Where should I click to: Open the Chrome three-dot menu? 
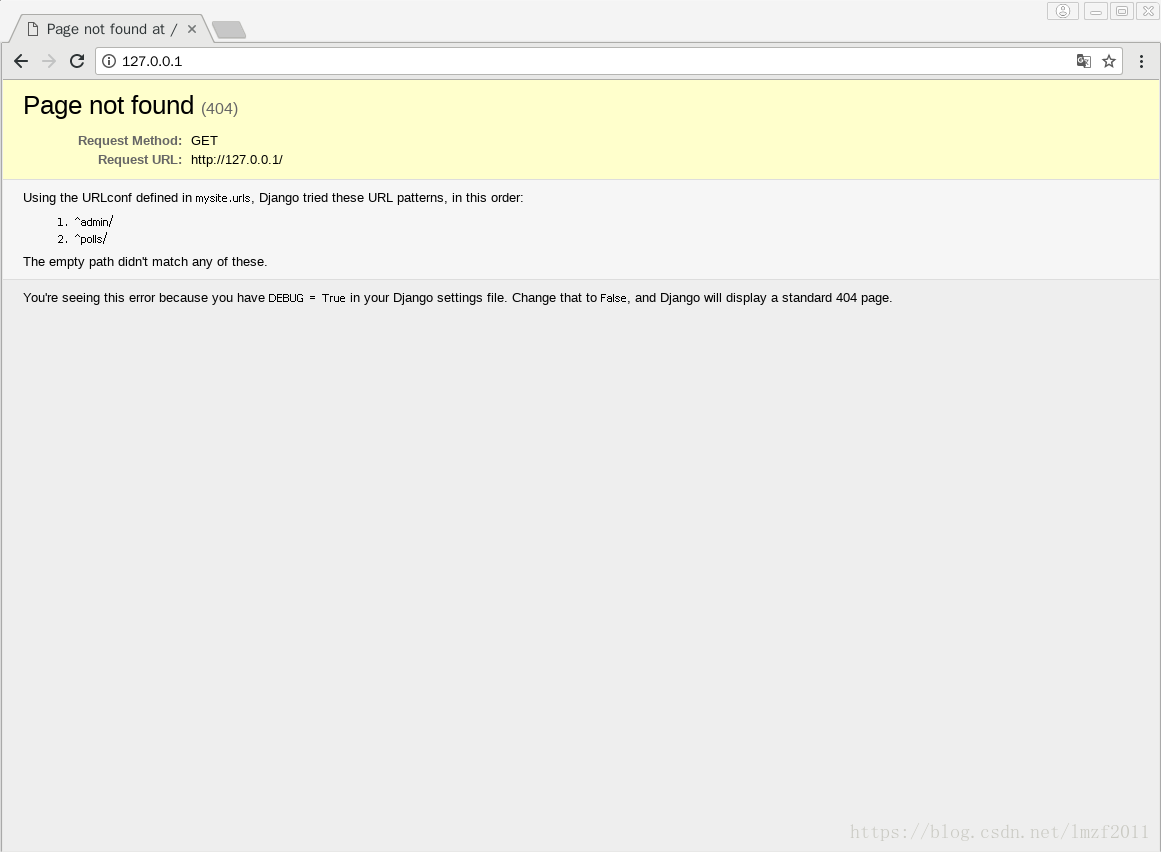[1141, 61]
